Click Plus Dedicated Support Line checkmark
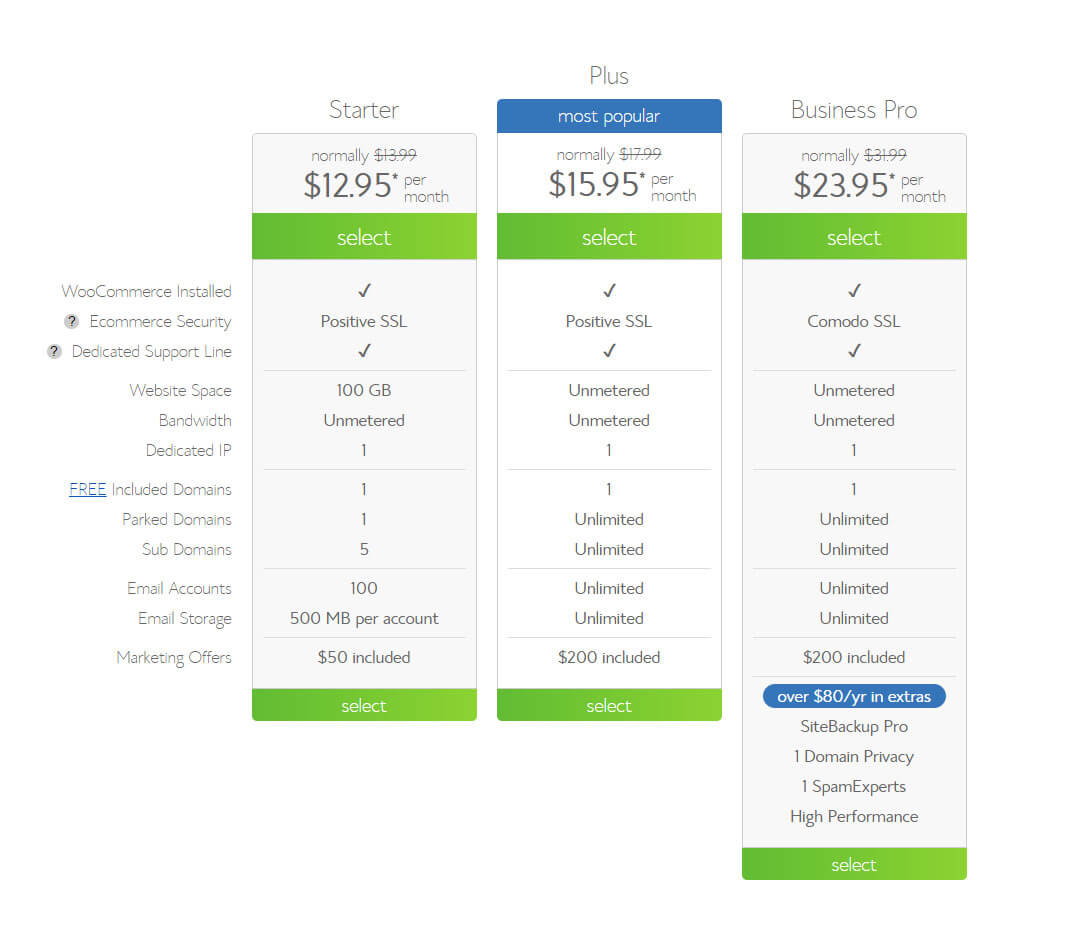Viewport: 1069px width, 939px height. [x=609, y=351]
